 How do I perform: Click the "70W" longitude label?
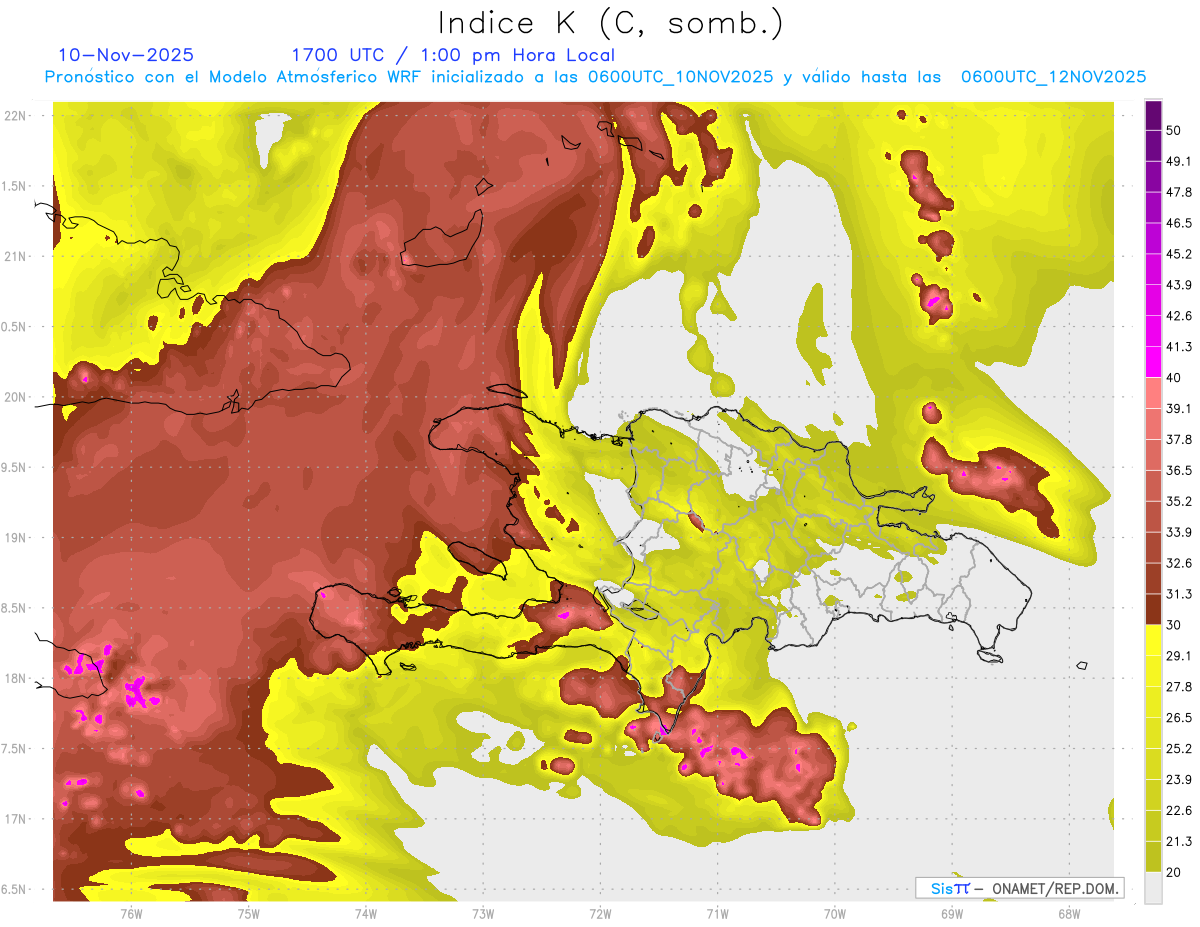(834, 914)
